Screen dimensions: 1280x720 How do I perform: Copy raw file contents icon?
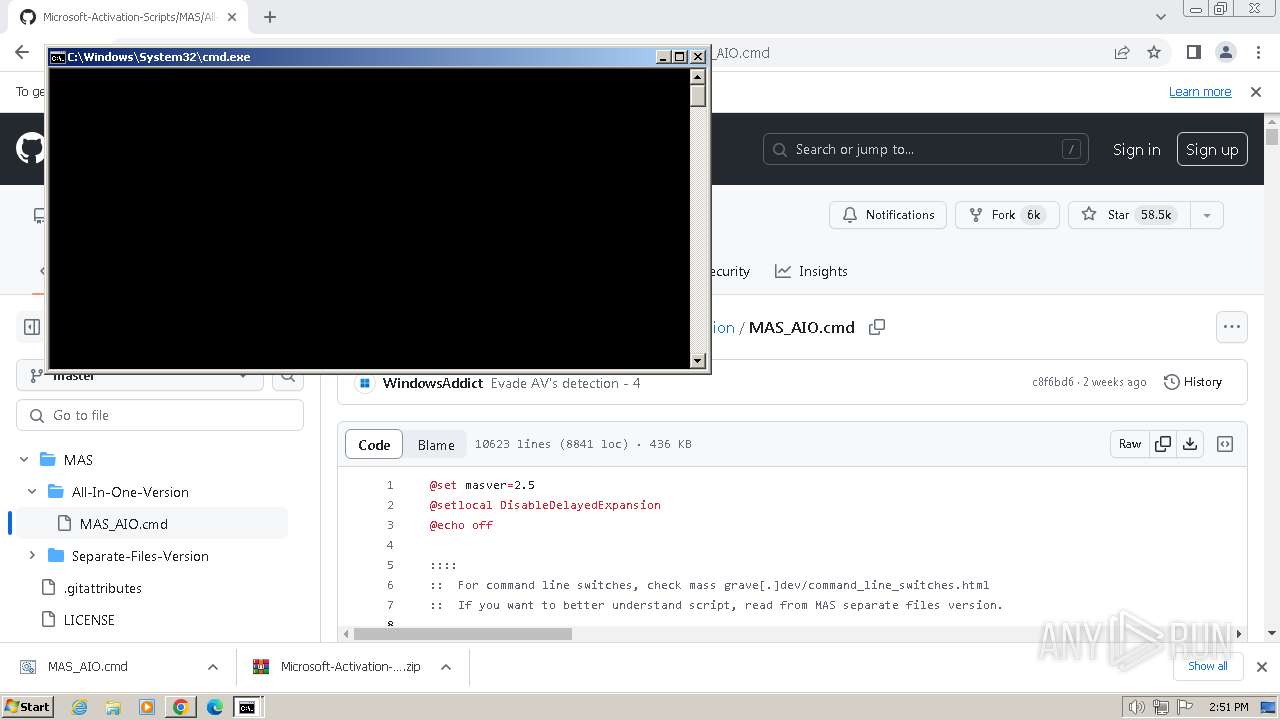point(1163,444)
